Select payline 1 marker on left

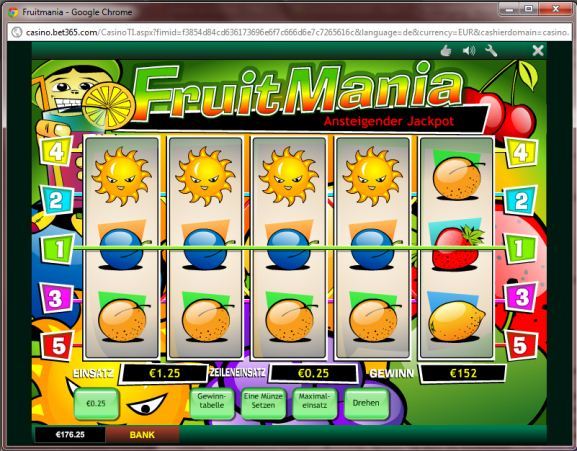58,249
